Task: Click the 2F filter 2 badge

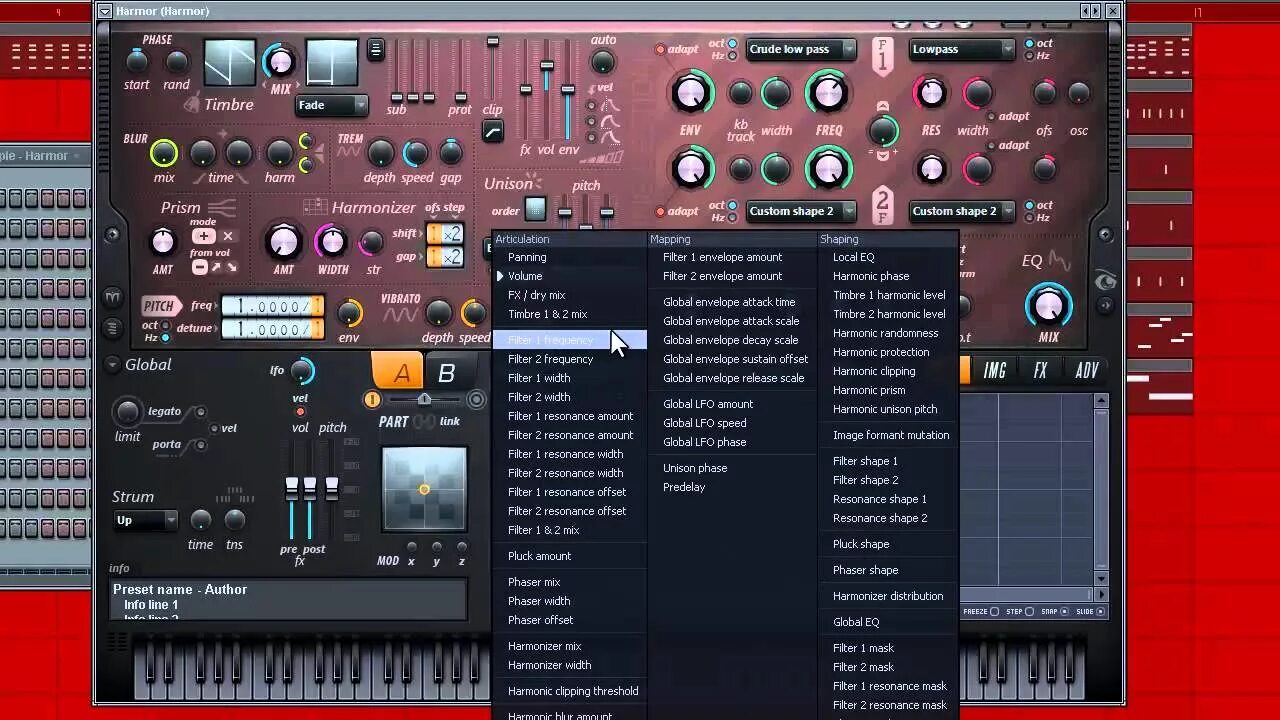Action: click(x=882, y=205)
